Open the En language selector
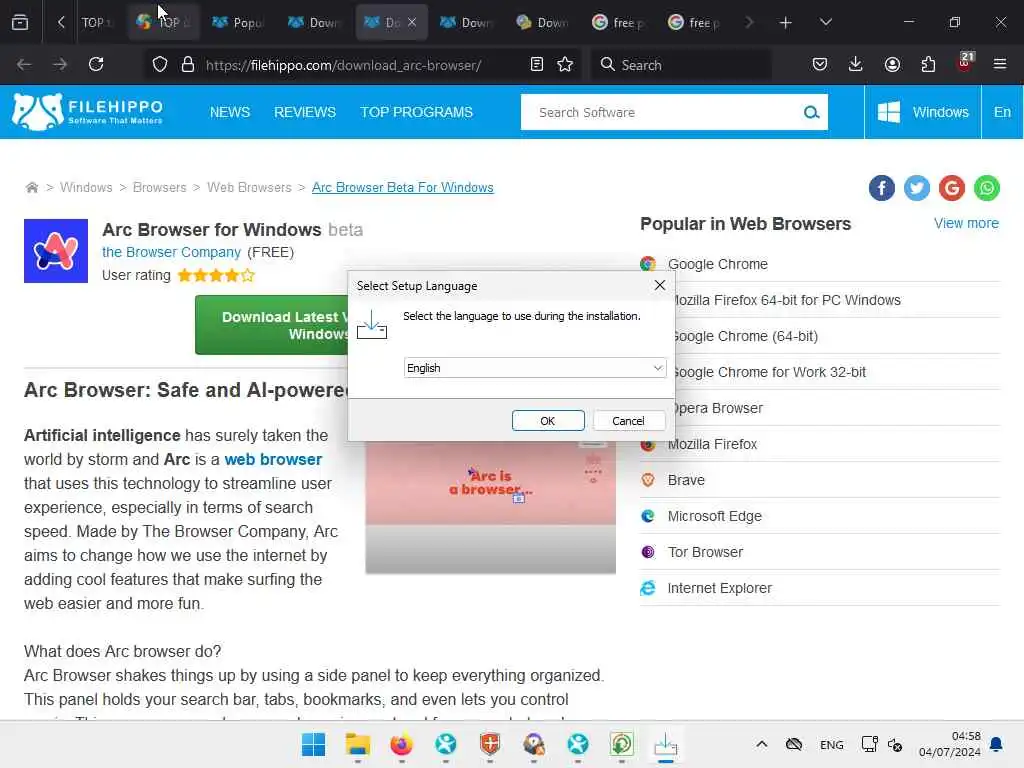 pyautogui.click(x=1002, y=112)
